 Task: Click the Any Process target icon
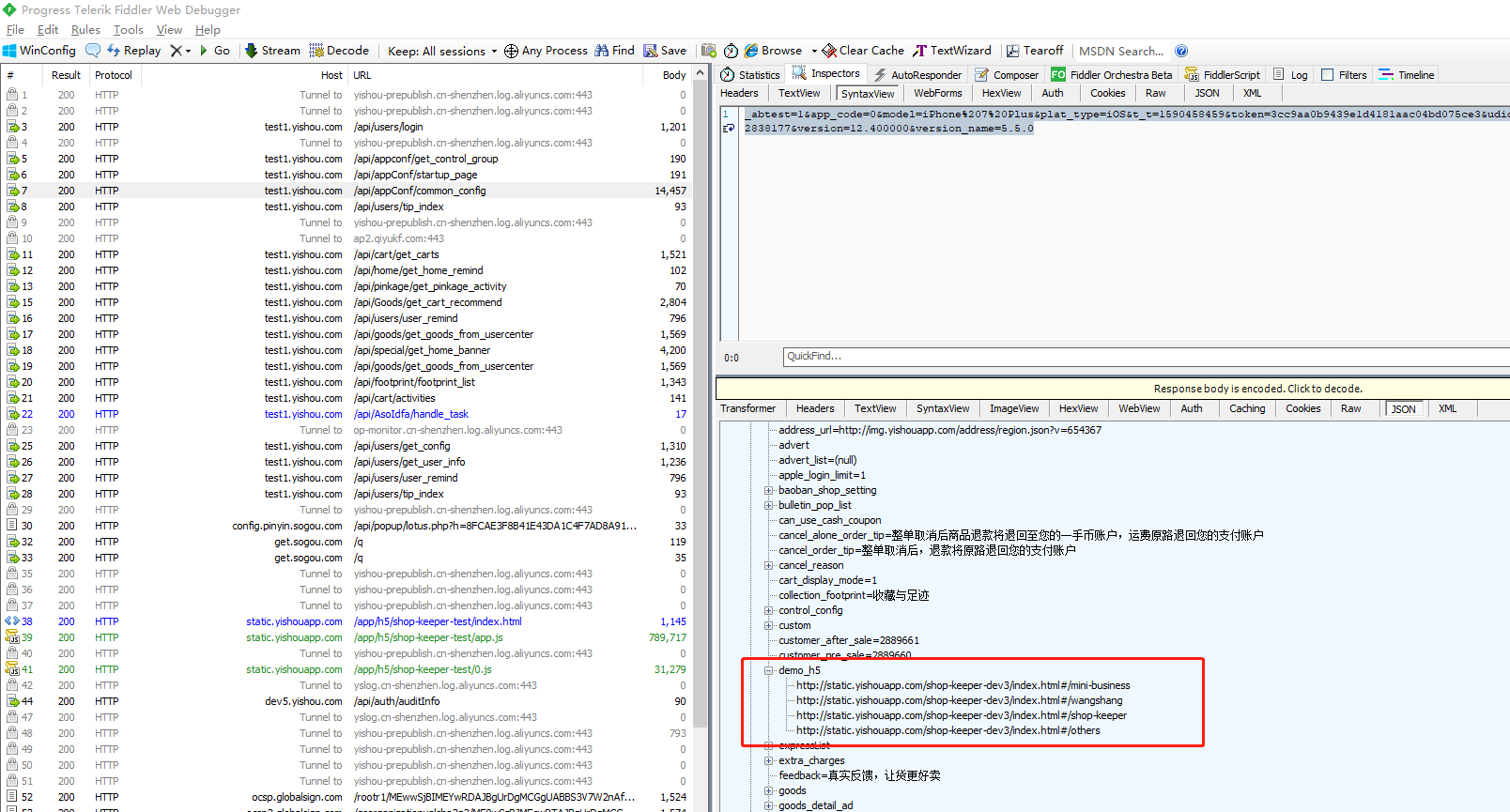point(511,51)
